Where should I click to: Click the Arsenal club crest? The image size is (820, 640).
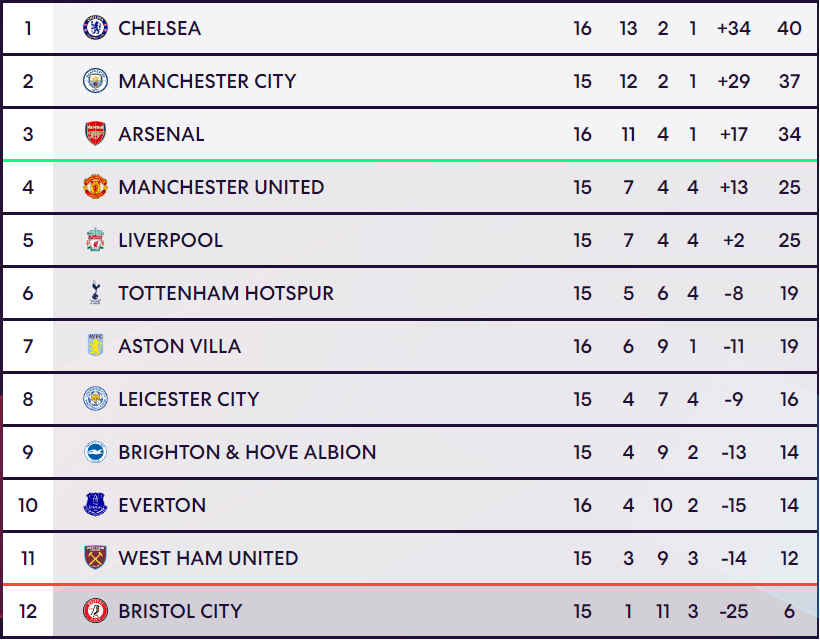point(95,134)
